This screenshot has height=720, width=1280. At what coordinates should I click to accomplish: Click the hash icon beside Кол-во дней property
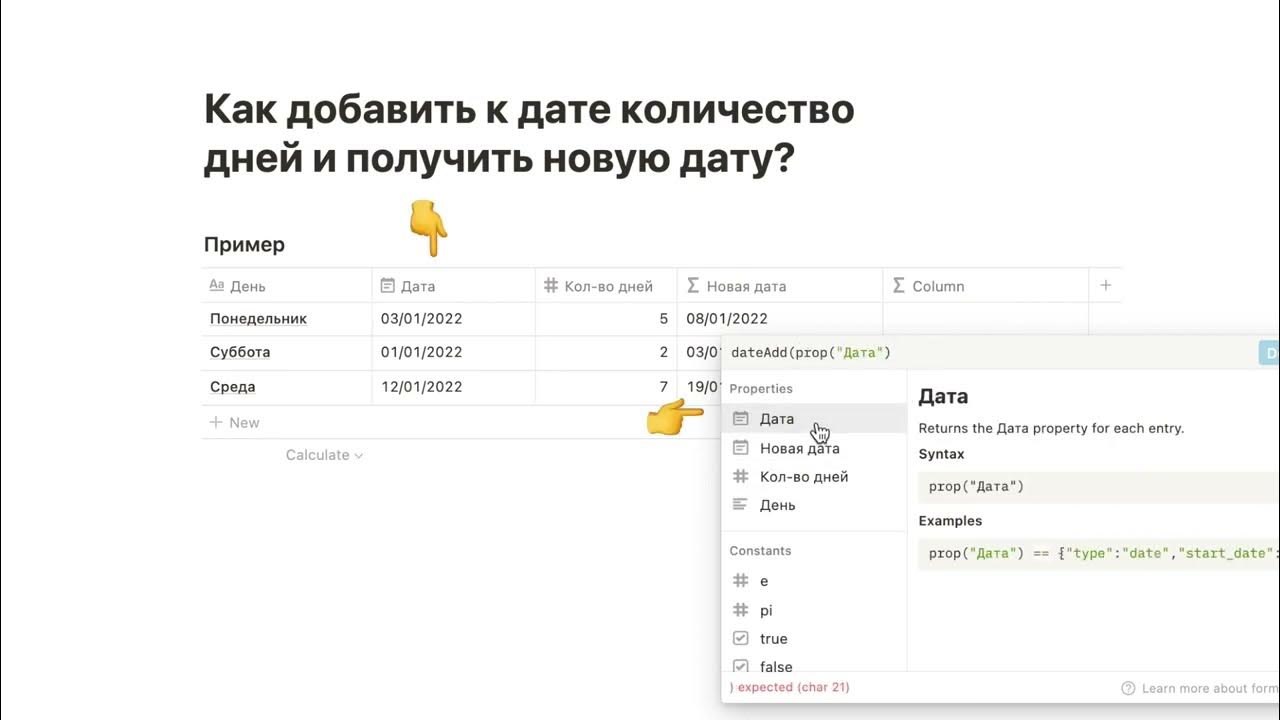[x=740, y=477]
